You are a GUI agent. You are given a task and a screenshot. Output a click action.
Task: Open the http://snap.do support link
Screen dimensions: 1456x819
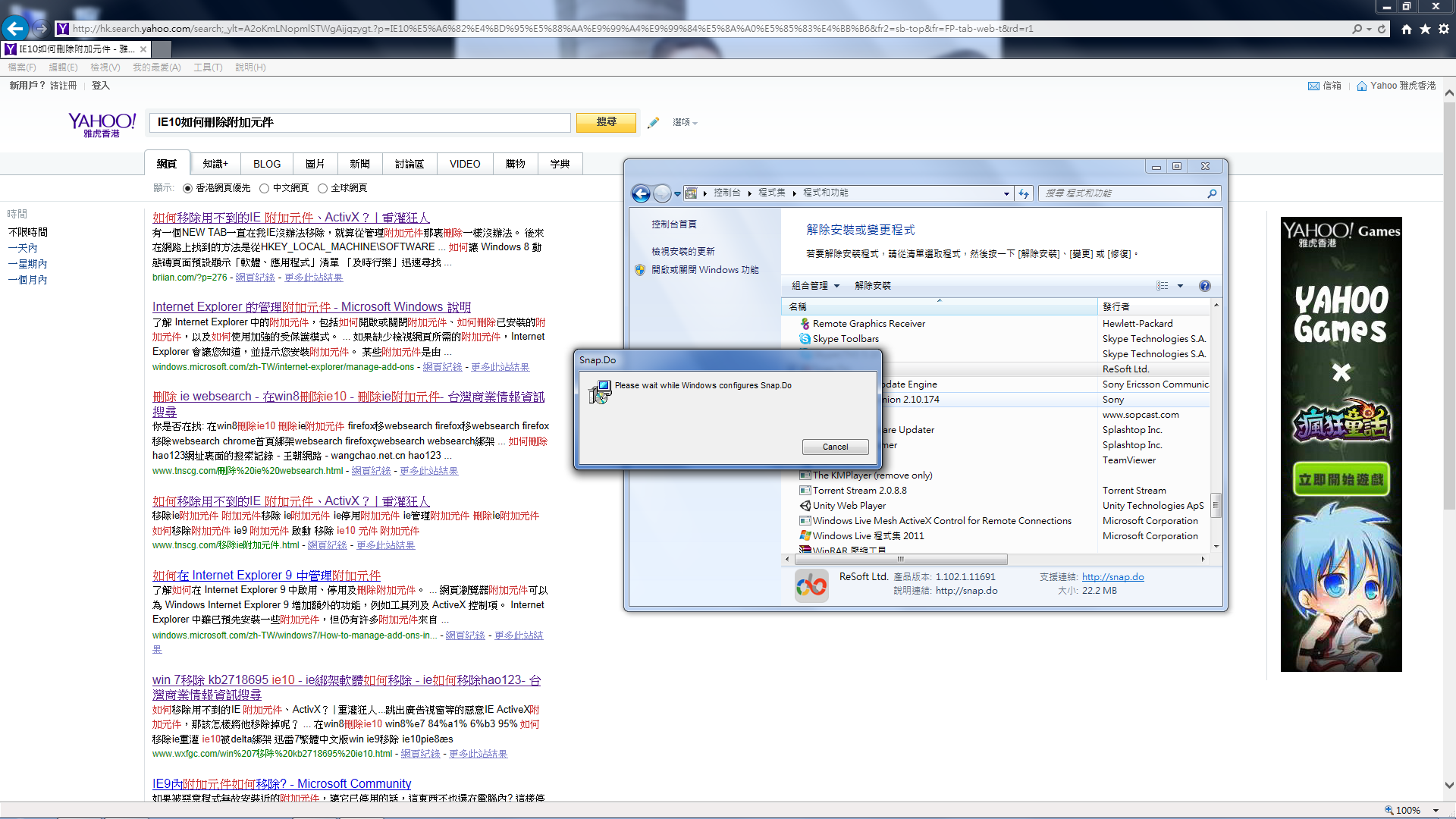tap(1112, 577)
